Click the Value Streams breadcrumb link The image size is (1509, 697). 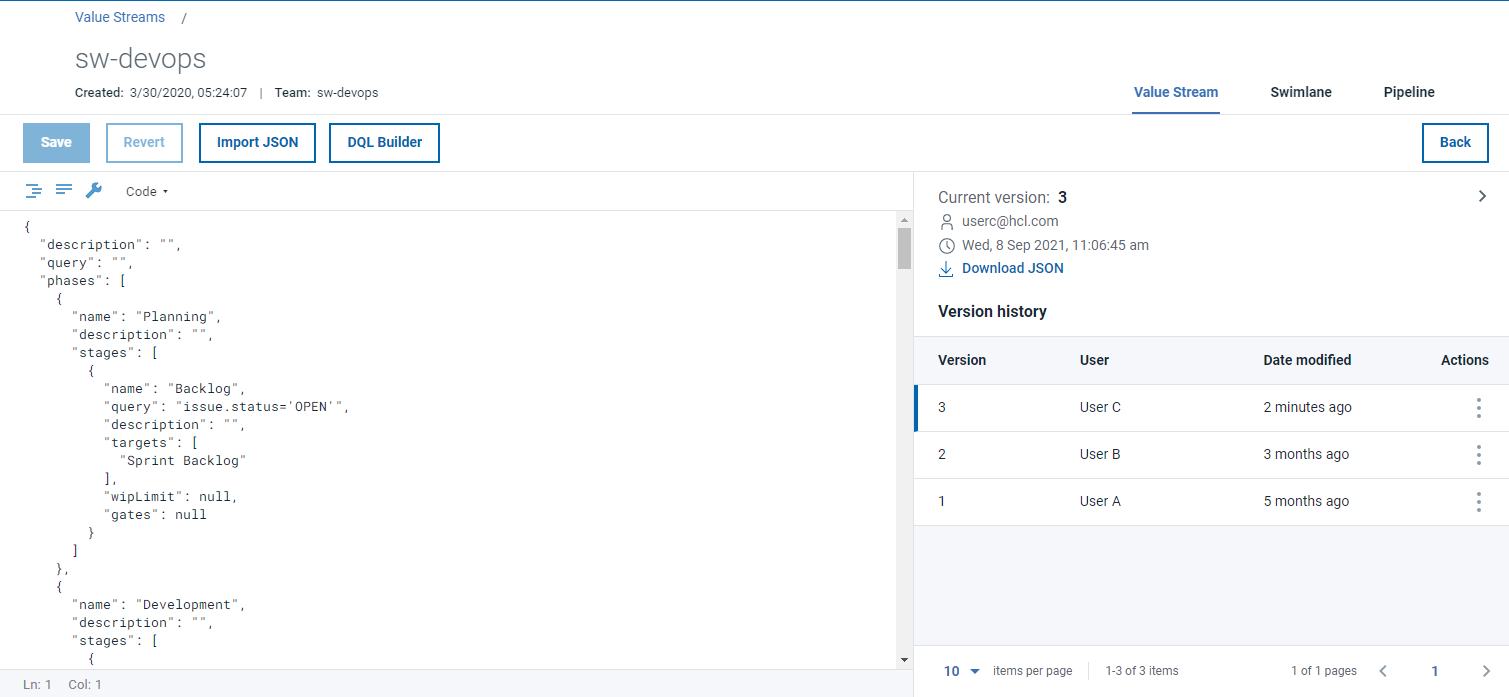120,17
